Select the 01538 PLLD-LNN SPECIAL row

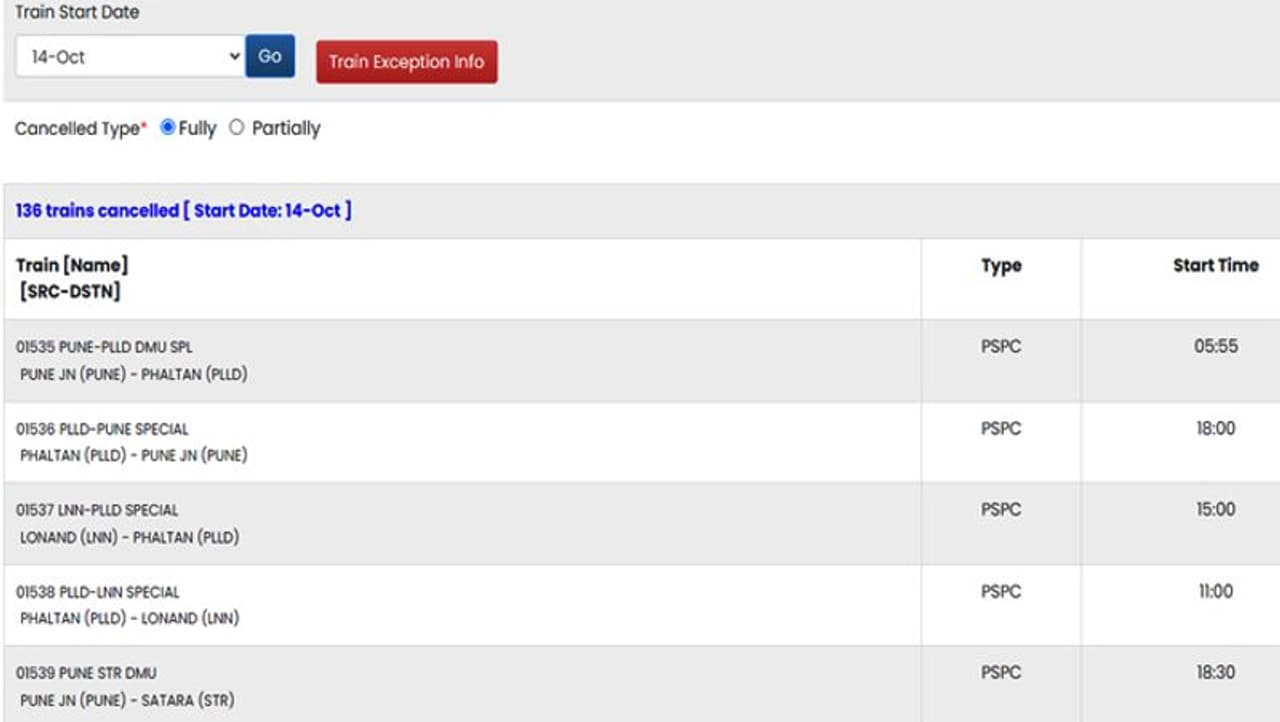tap(97, 592)
